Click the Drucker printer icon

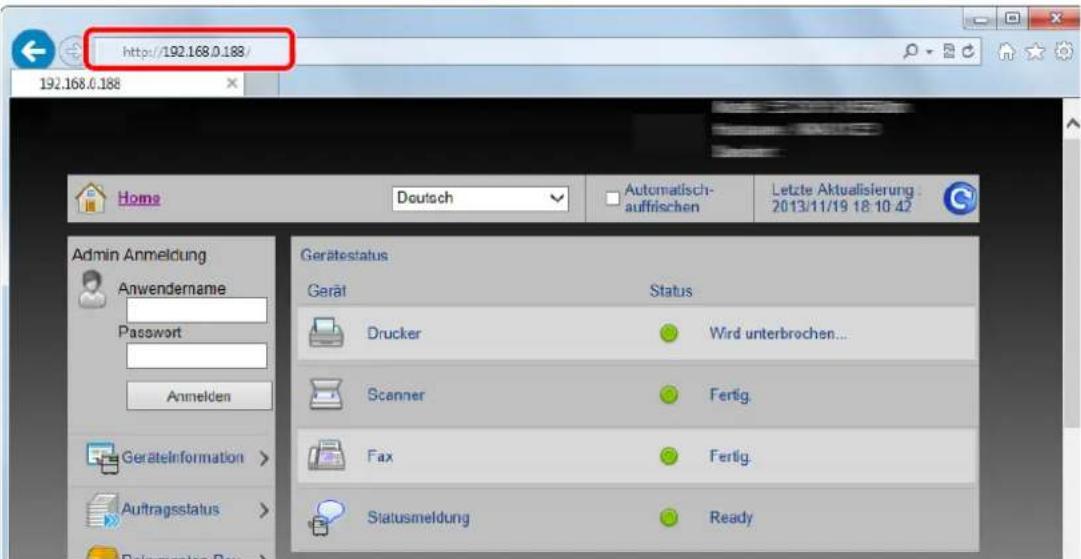pos(325,334)
